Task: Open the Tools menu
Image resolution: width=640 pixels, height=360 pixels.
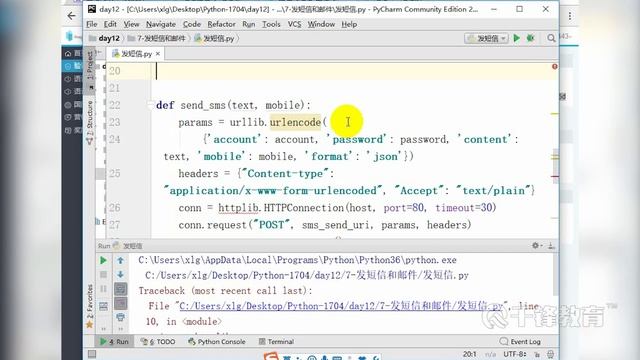Action: 271,24
